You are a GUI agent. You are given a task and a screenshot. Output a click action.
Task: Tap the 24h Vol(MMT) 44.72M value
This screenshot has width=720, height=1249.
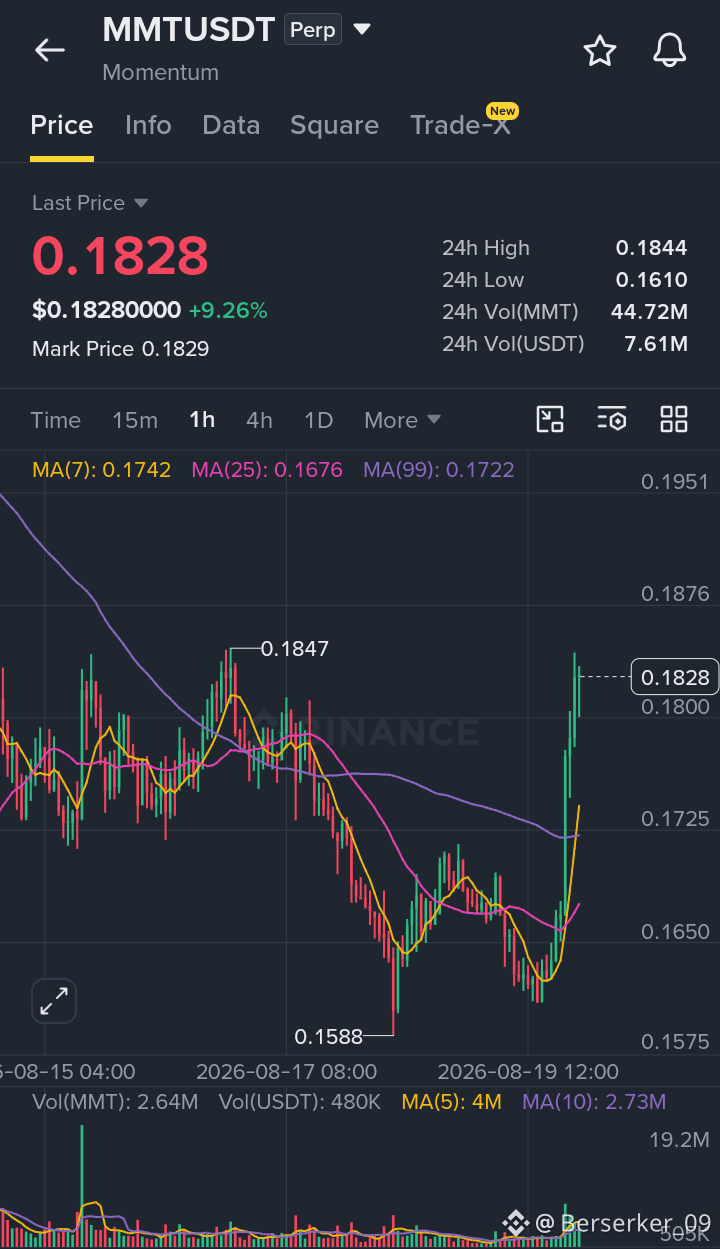(x=649, y=312)
